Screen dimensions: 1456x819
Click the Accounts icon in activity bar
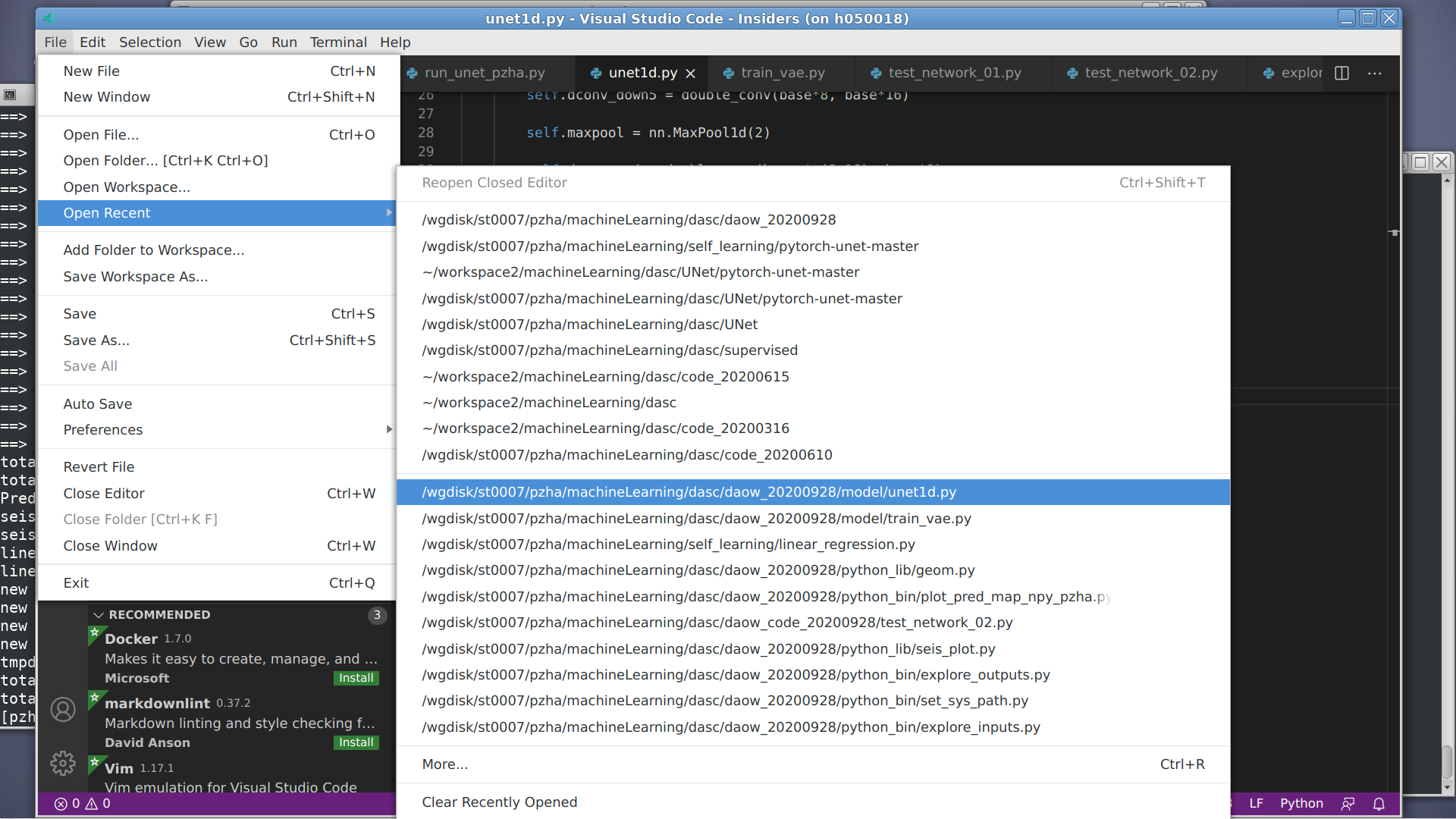click(63, 710)
